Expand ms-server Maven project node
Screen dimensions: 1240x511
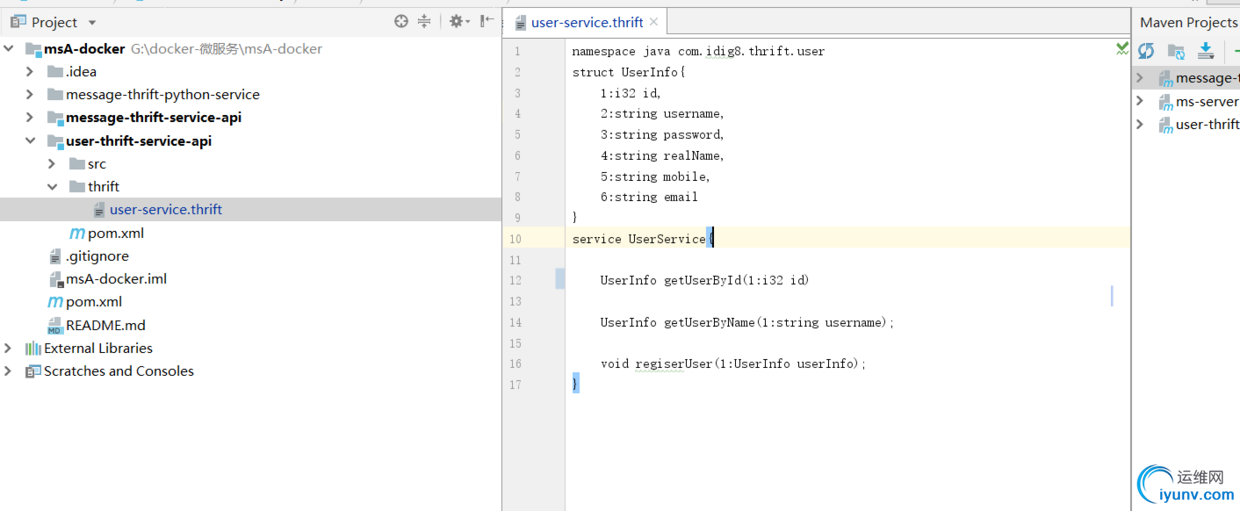tap(1139, 101)
